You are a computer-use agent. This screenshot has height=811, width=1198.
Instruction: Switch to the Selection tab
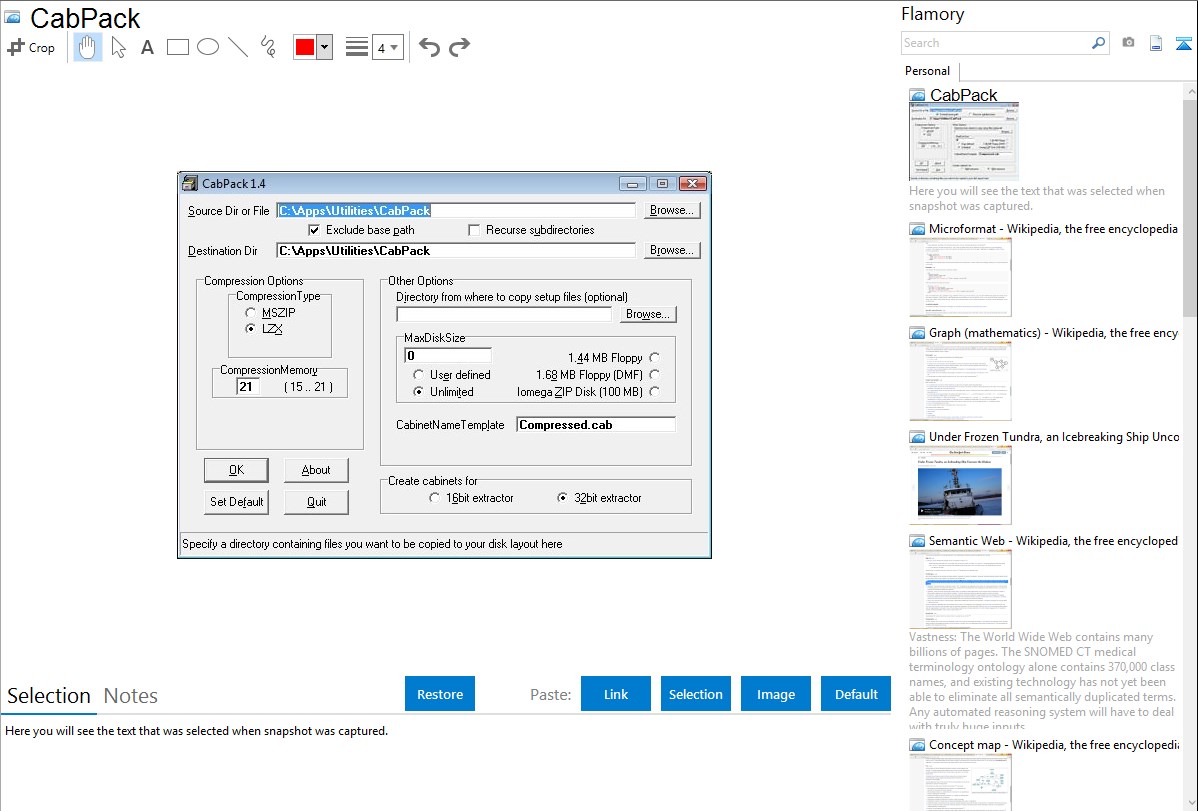49,696
